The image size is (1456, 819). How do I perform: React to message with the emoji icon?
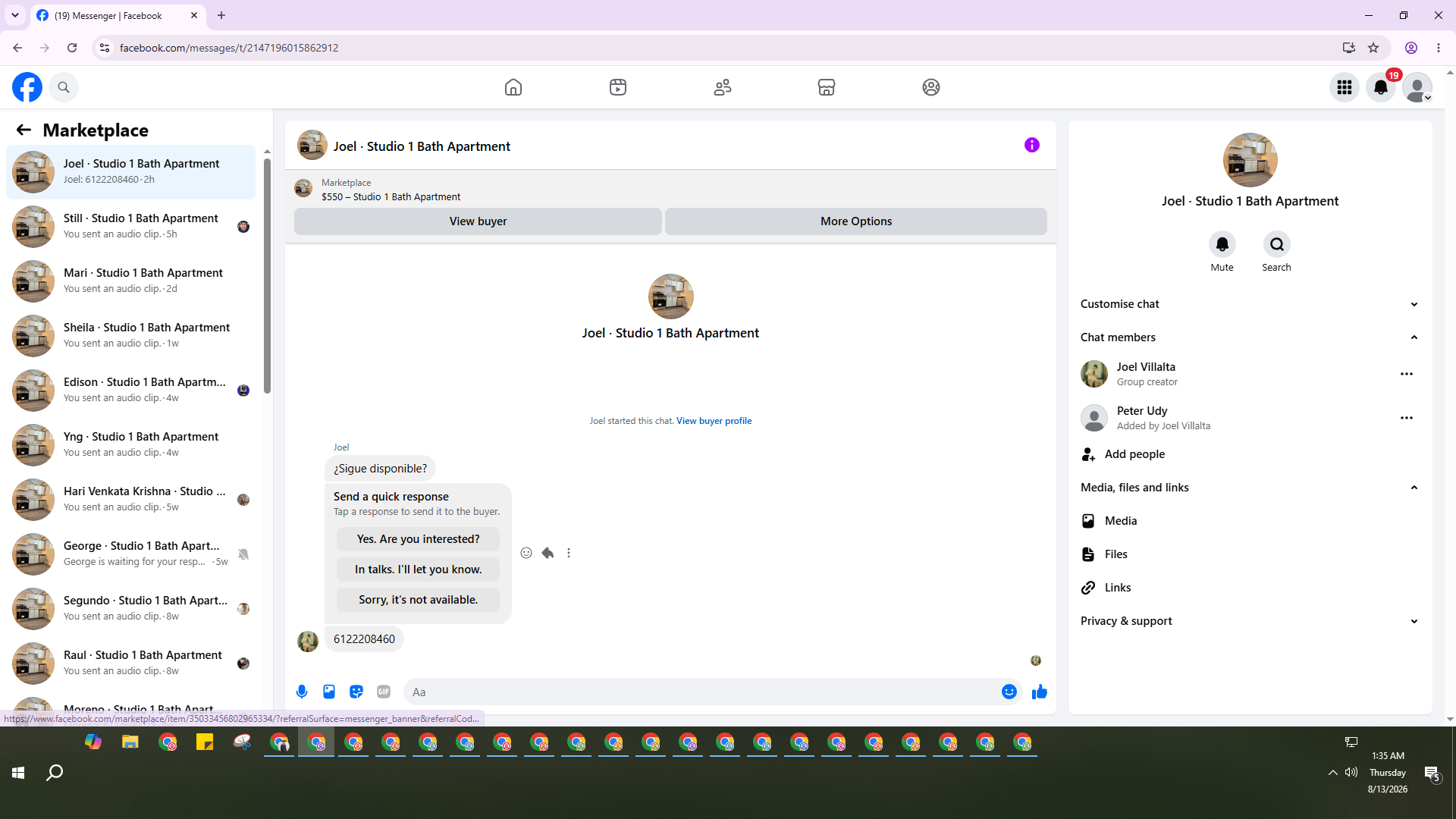coord(526,553)
